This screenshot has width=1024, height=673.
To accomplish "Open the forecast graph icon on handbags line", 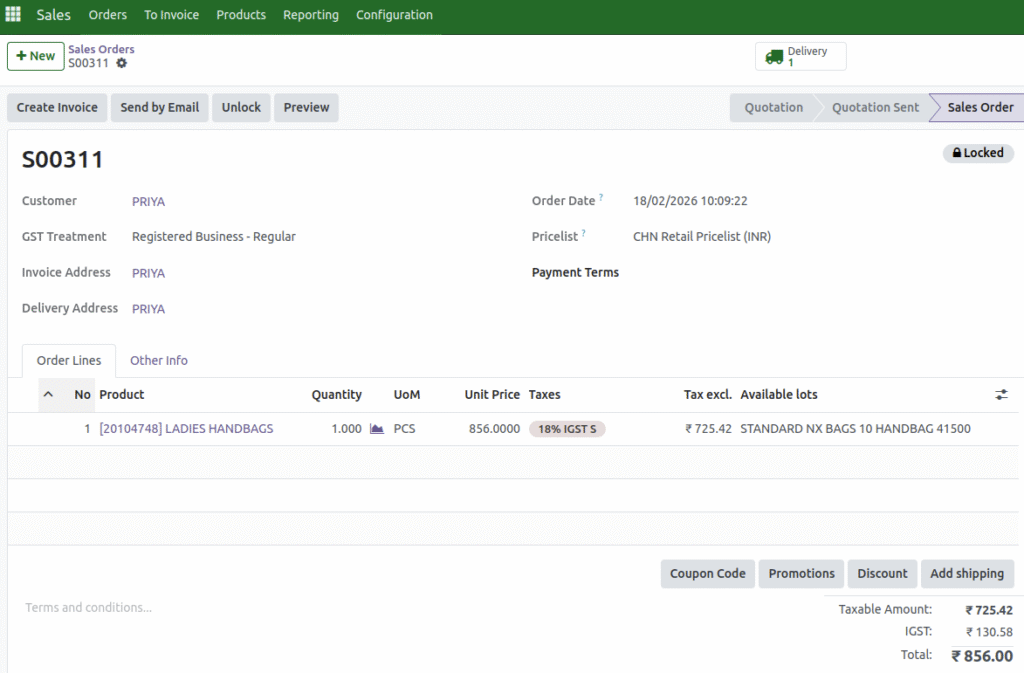I will pyautogui.click(x=374, y=428).
